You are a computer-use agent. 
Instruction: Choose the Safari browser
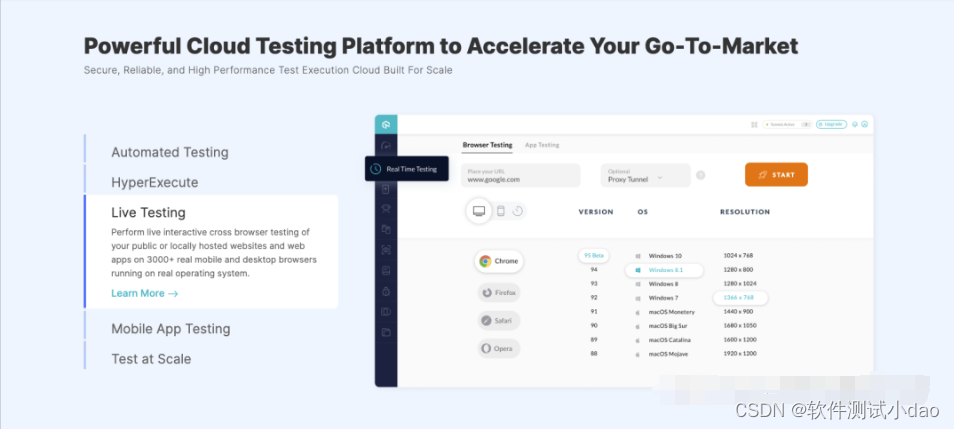tap(499, 321)
